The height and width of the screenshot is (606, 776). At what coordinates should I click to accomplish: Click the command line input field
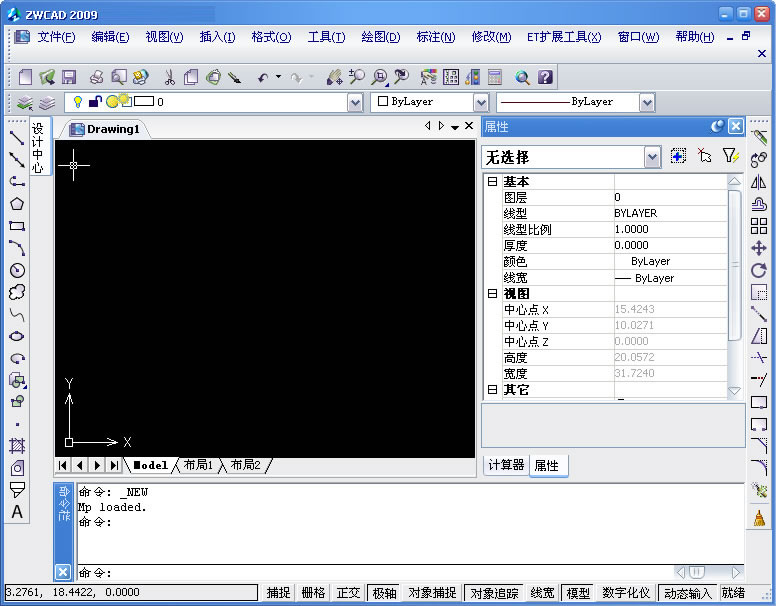click(370, 573)
